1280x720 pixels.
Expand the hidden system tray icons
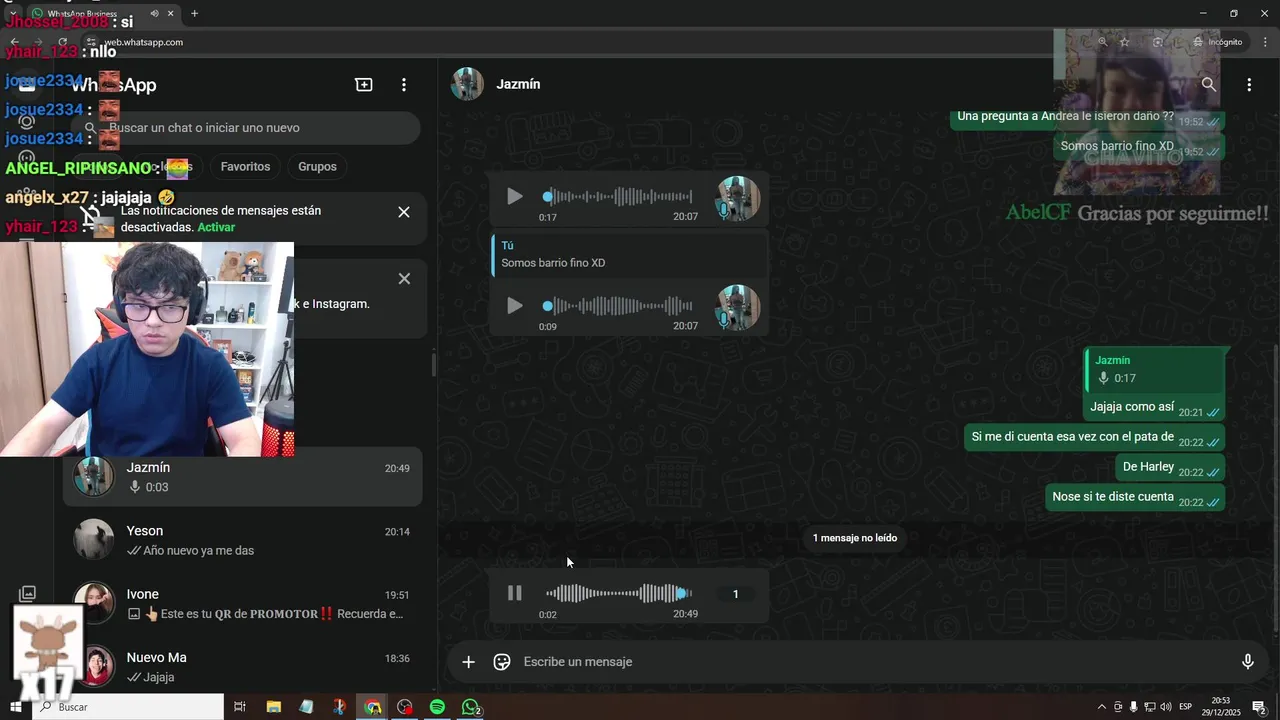pos(1102,707)
